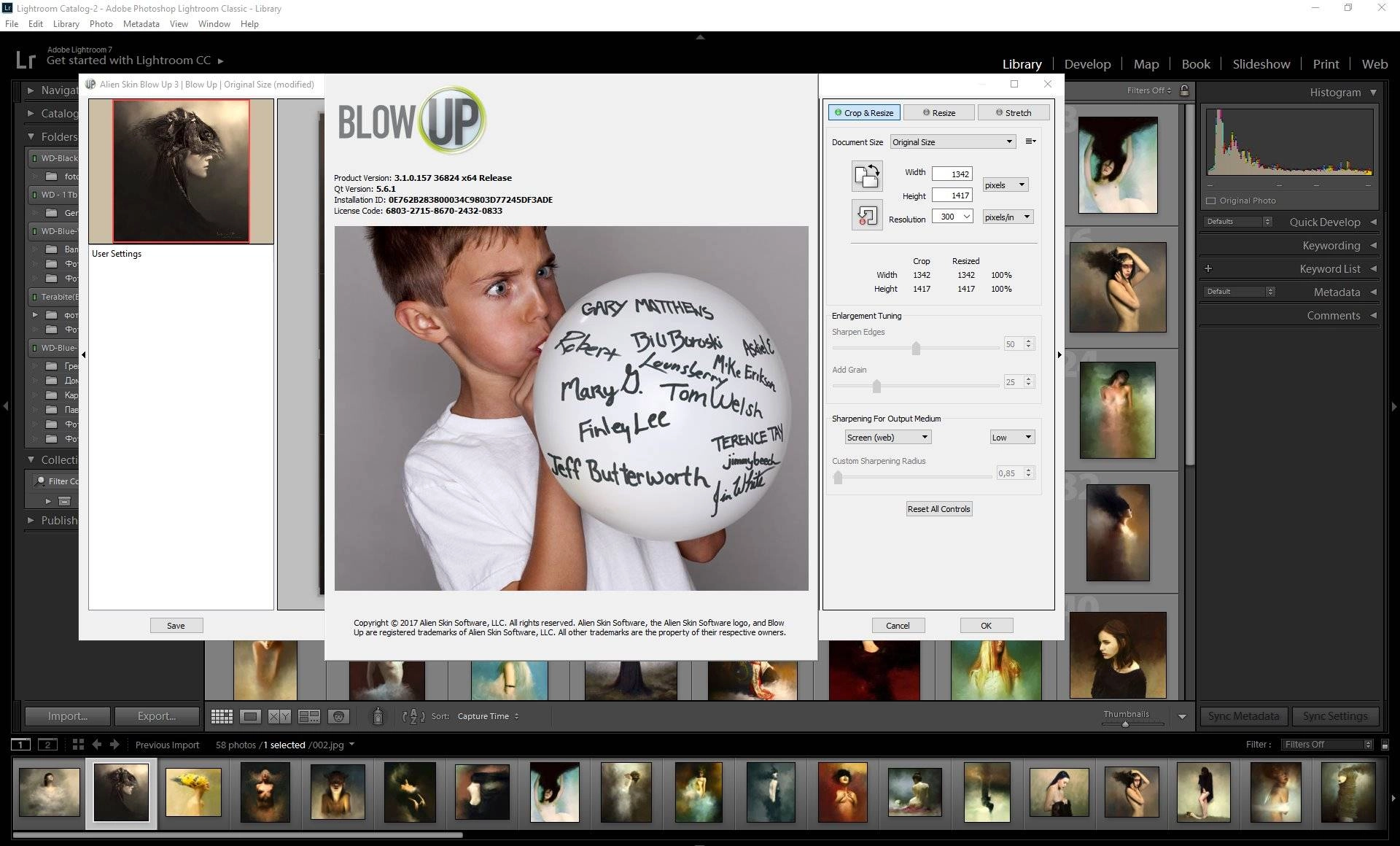1400x846 pixels.
Task: Open the Blow Up presets menu icon
Action: pyautogui.click(x=1030, y=141)
